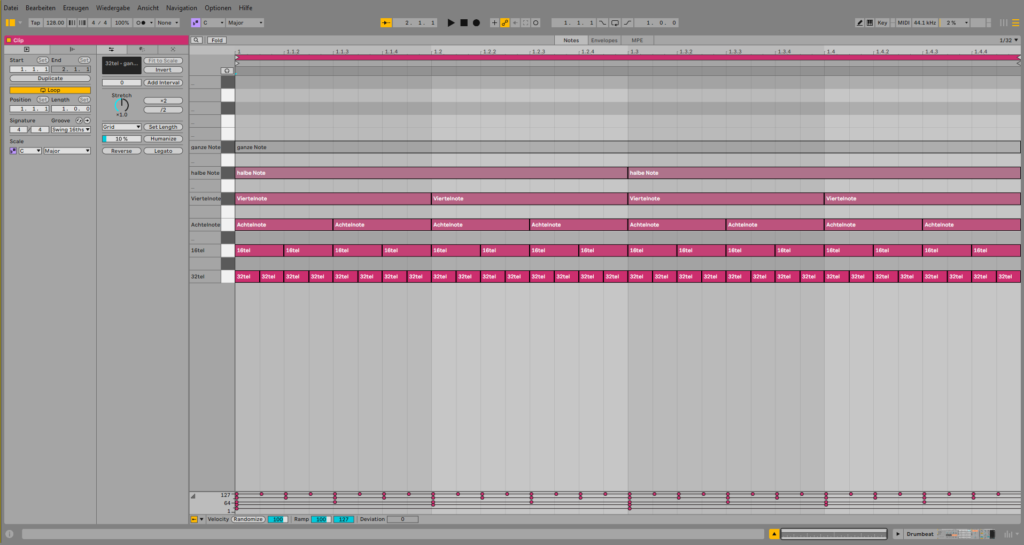
Task: Click the Commit Groove arrow icon
Action: tap(87, 121)
